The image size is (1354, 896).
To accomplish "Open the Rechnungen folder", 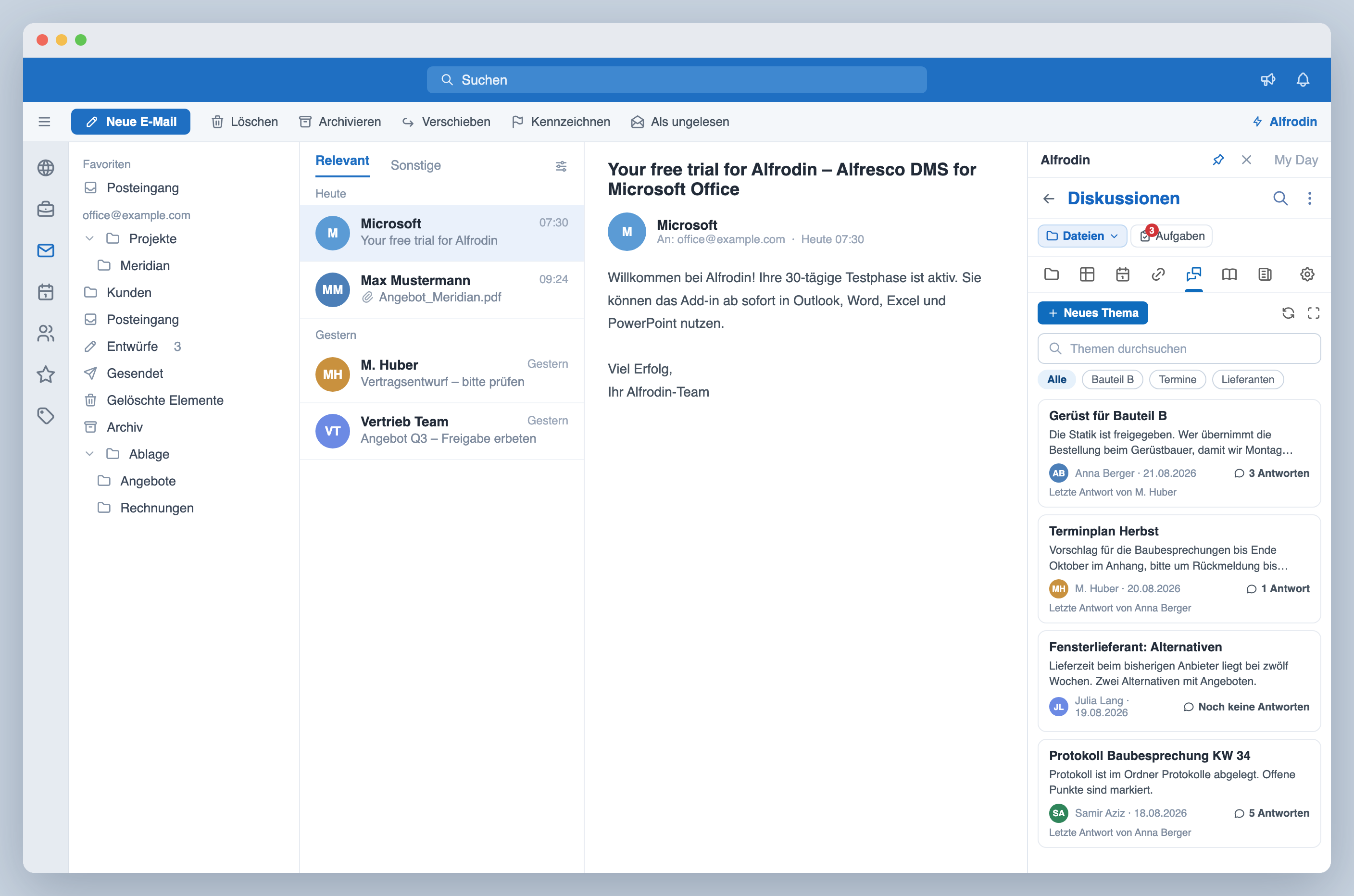I will (146, 508).
